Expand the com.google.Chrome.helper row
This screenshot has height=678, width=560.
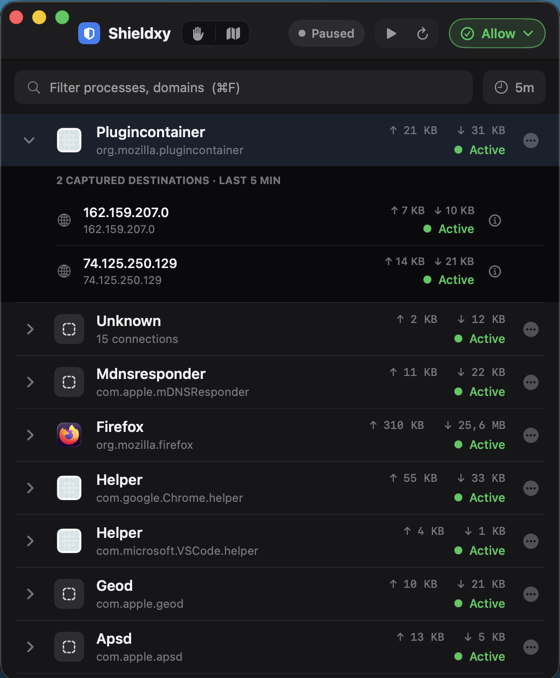(x=30, y=488)
